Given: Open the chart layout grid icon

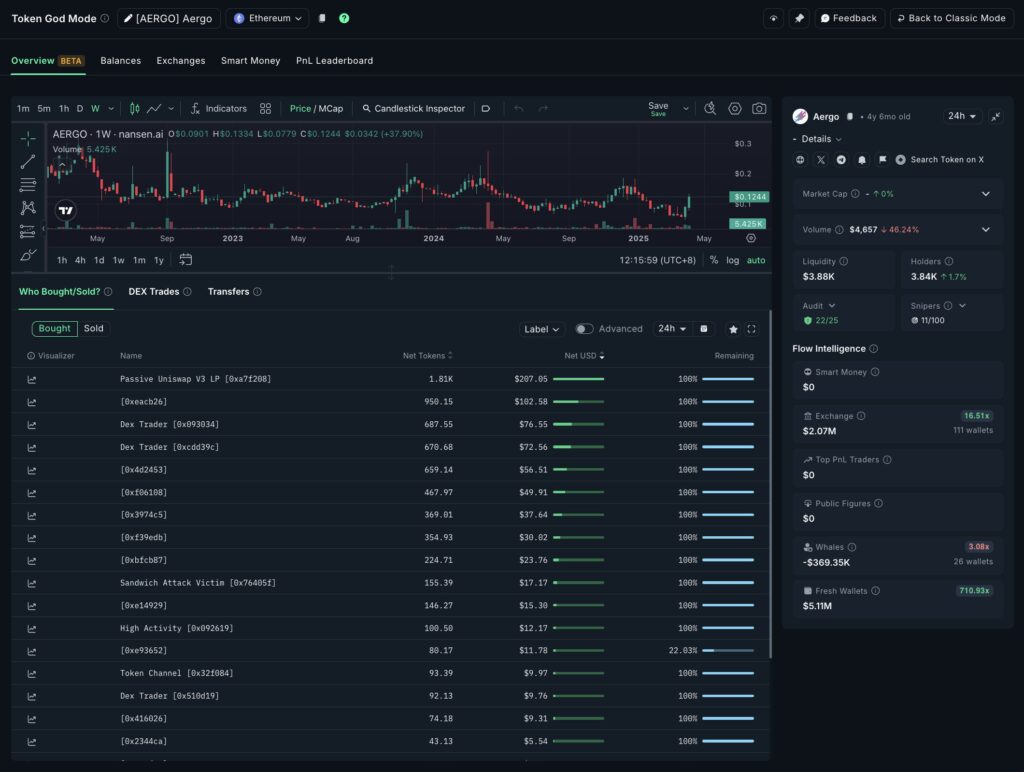Looking at the screenshot, I should [x=265, y=108].
